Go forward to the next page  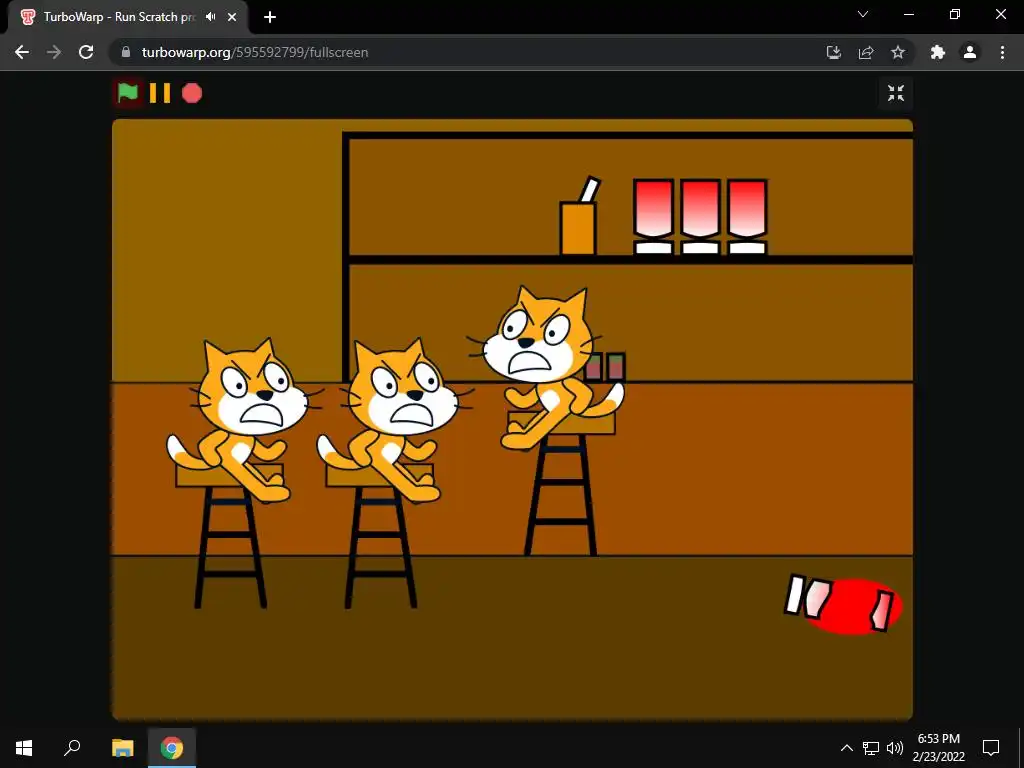[x=54, y=52]
